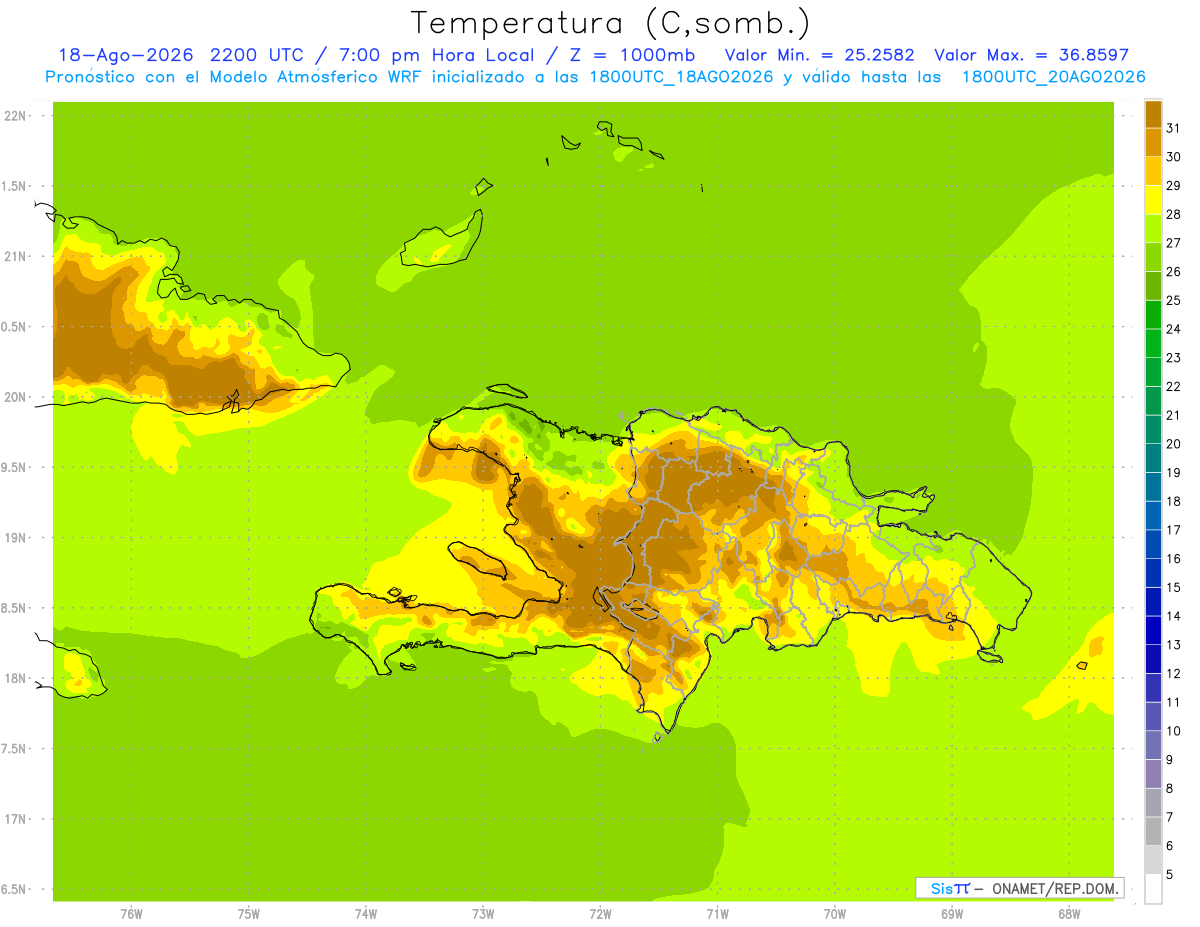Click the '20N' latitude label
Image resolution: width=1200 pixels, height=927 pixels.
coord(17,397)
